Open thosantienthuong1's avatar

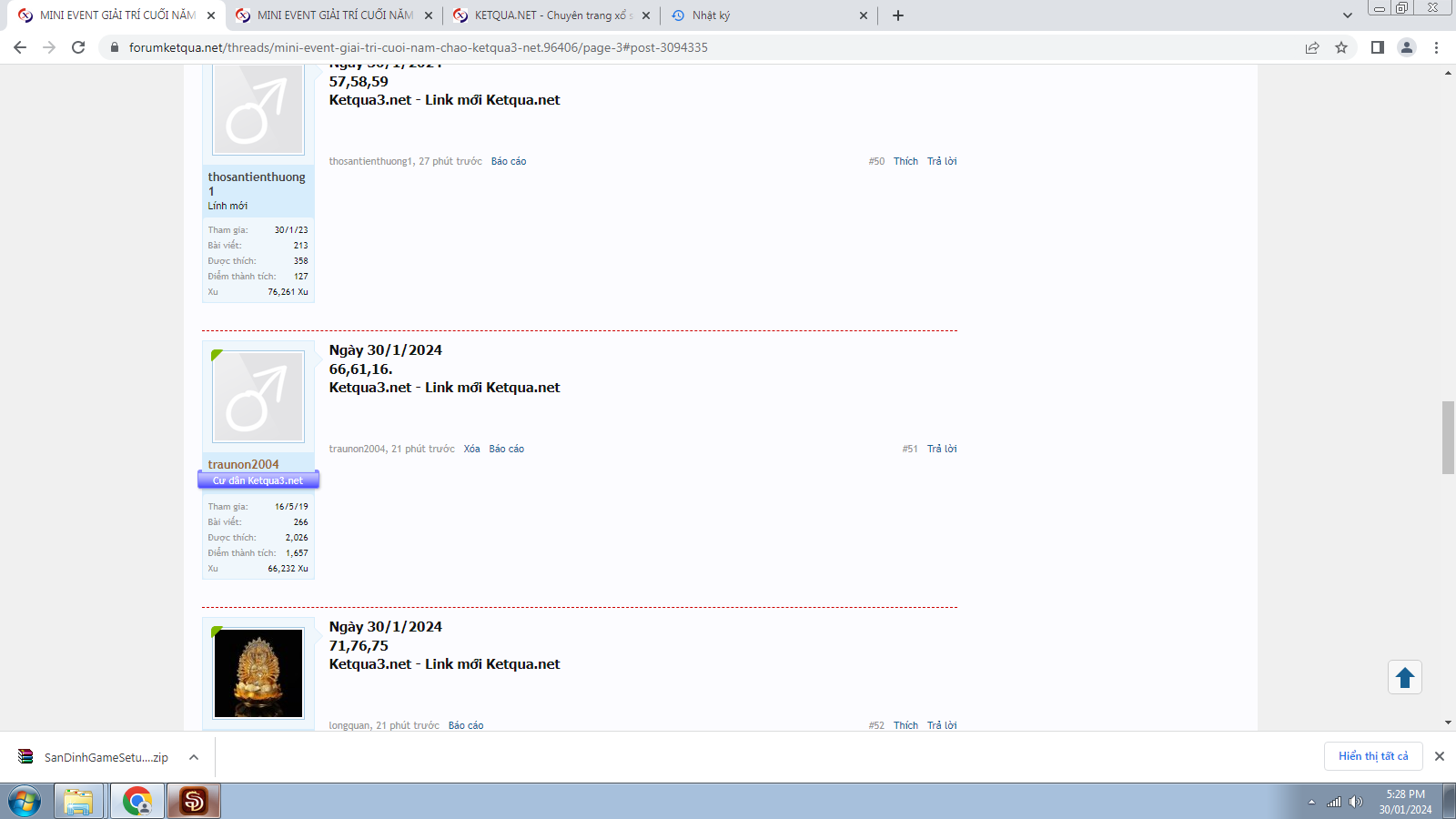pos(258,109)
